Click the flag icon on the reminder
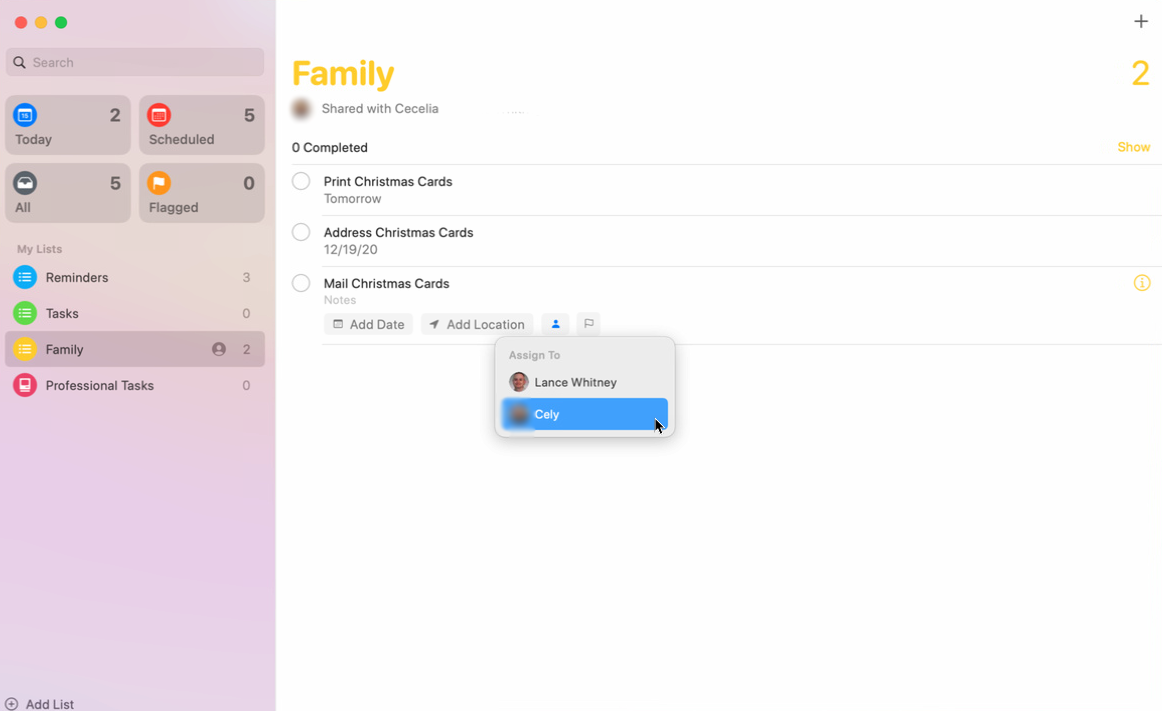This screenshot has width=1162, height=711. click(588, 324)
